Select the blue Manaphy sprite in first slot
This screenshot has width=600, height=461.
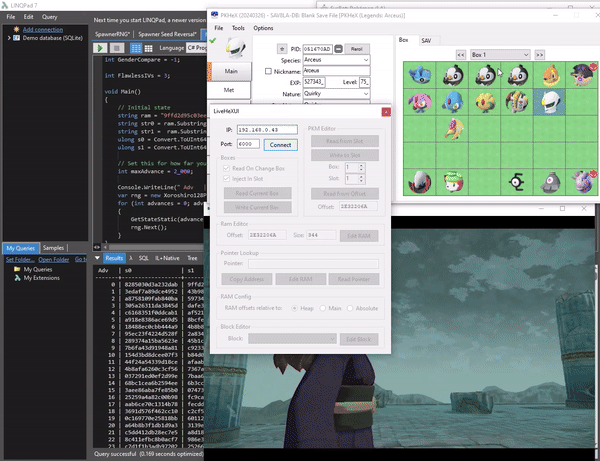click(x=419, y=75)
